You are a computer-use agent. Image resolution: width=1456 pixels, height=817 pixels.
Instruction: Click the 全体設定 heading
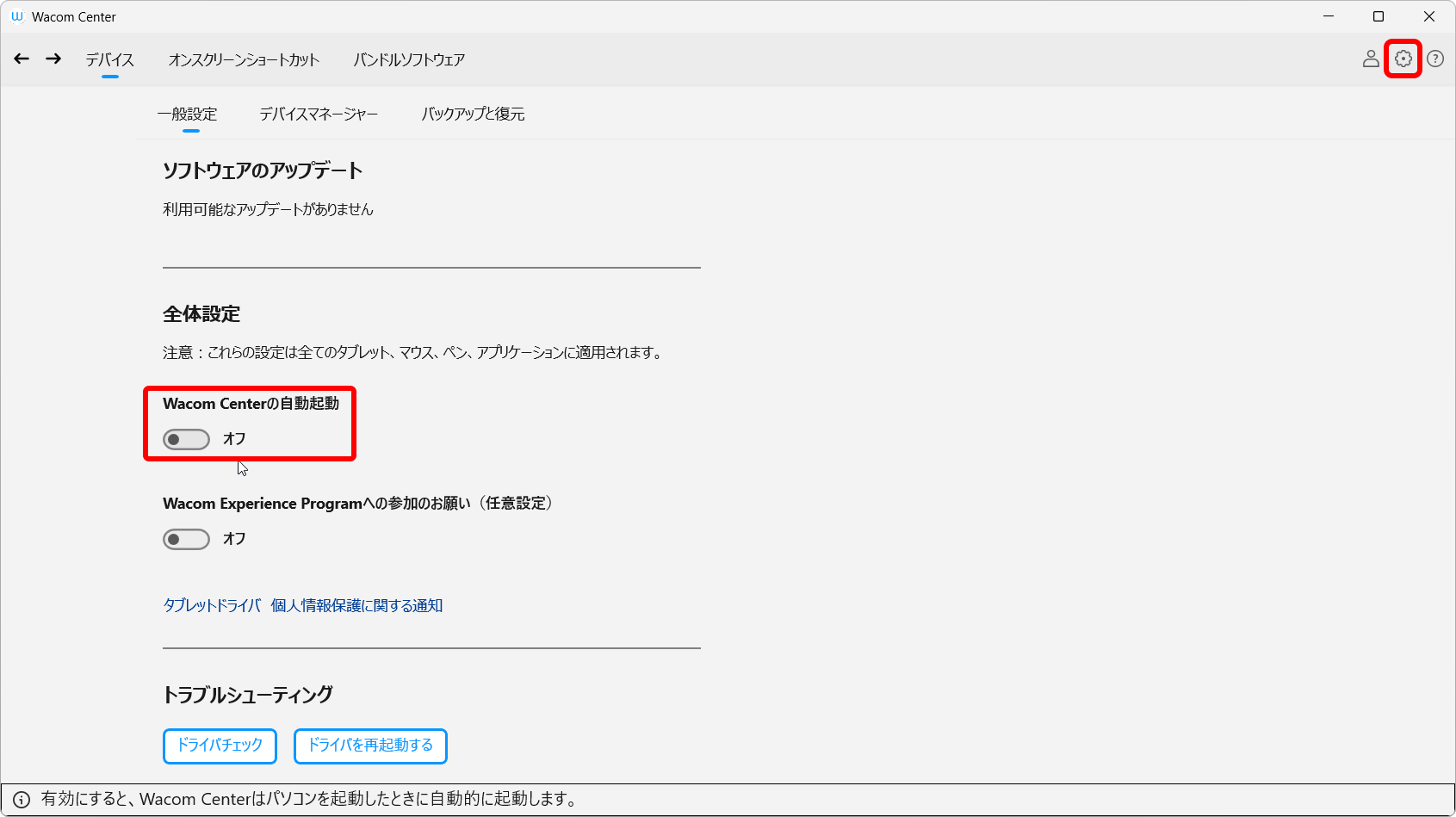point(201,314)
